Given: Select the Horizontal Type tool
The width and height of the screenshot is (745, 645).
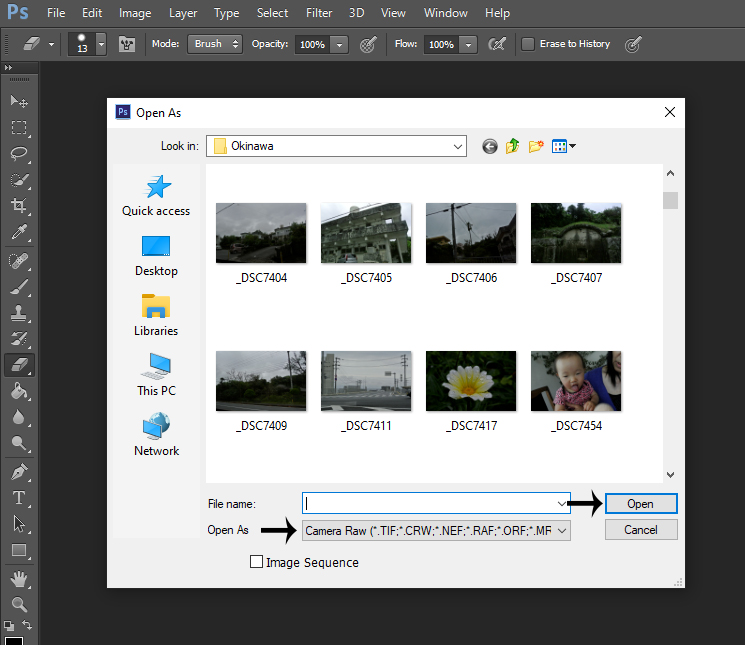Looking at the screenshot, I should (18, 497).
